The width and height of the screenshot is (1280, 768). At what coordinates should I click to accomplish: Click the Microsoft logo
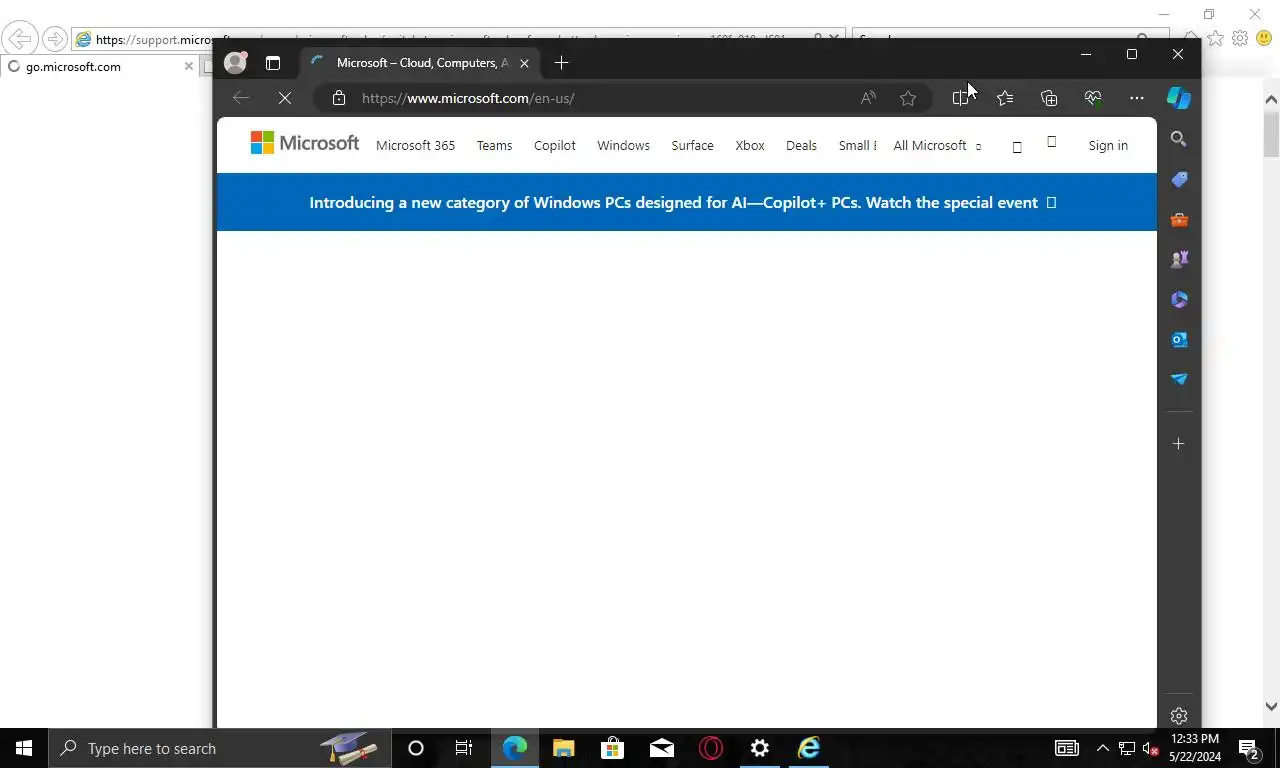pos(305,144)
